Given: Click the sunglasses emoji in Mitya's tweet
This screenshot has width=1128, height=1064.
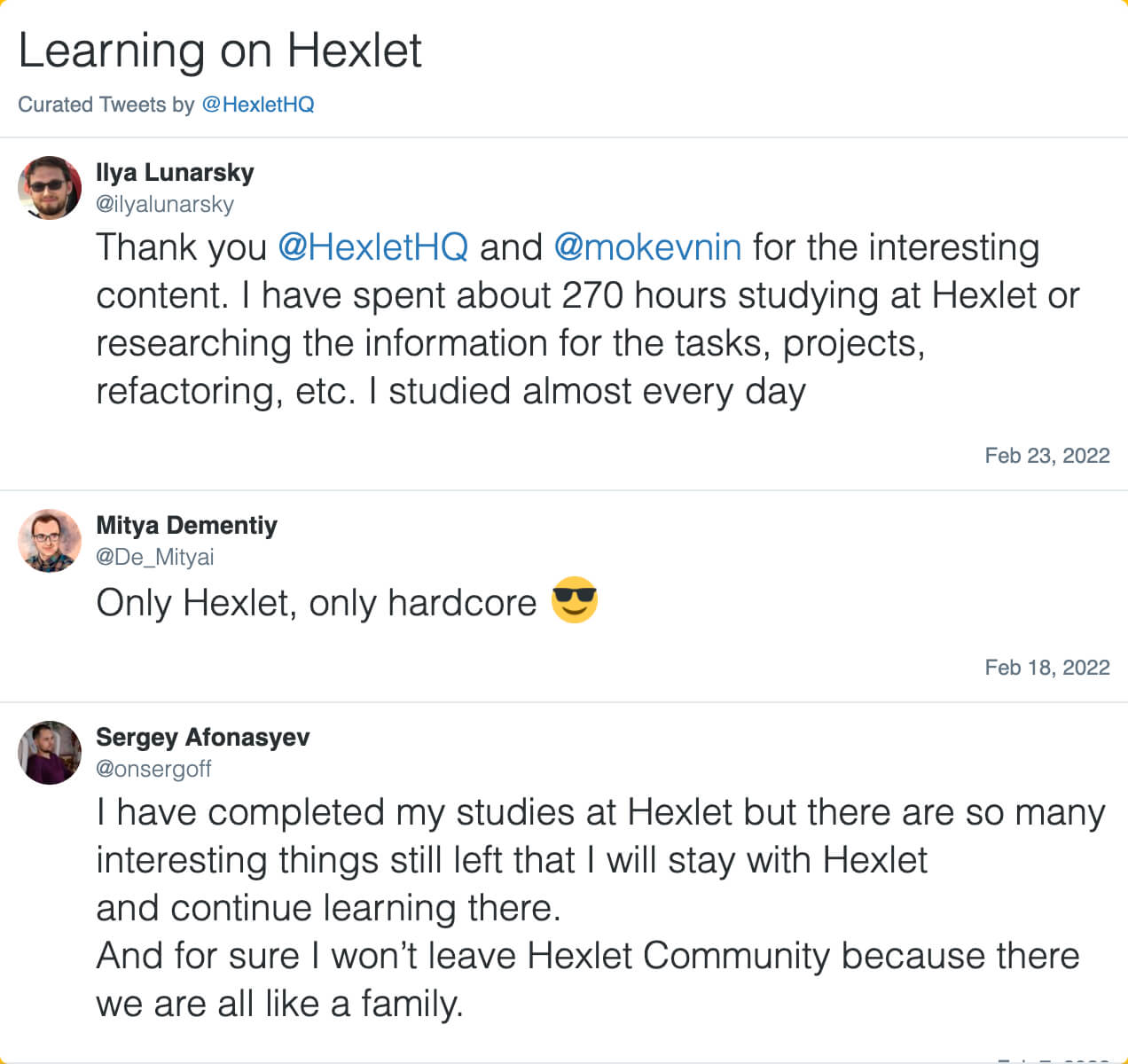Looking at the screenshot, I should pos(575,601).
